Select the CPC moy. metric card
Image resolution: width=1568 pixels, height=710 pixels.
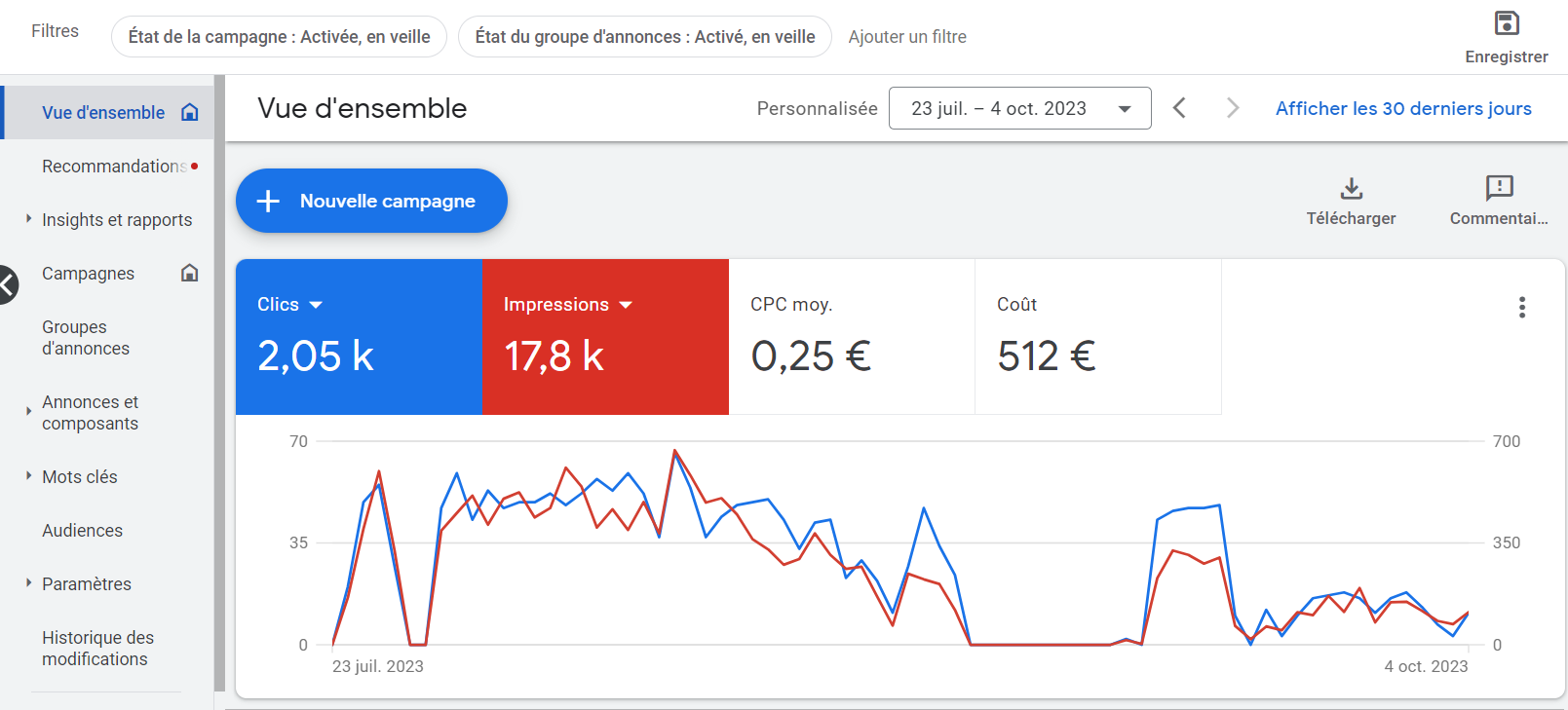852,337
